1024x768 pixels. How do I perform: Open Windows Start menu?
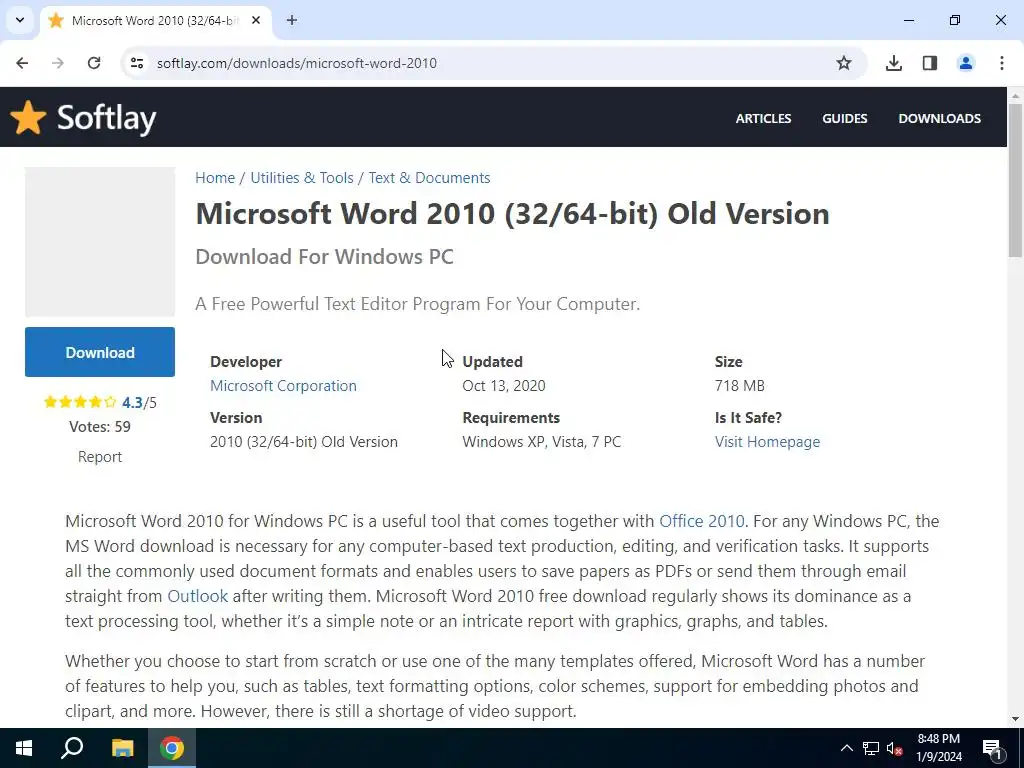[x=24, y=748]
